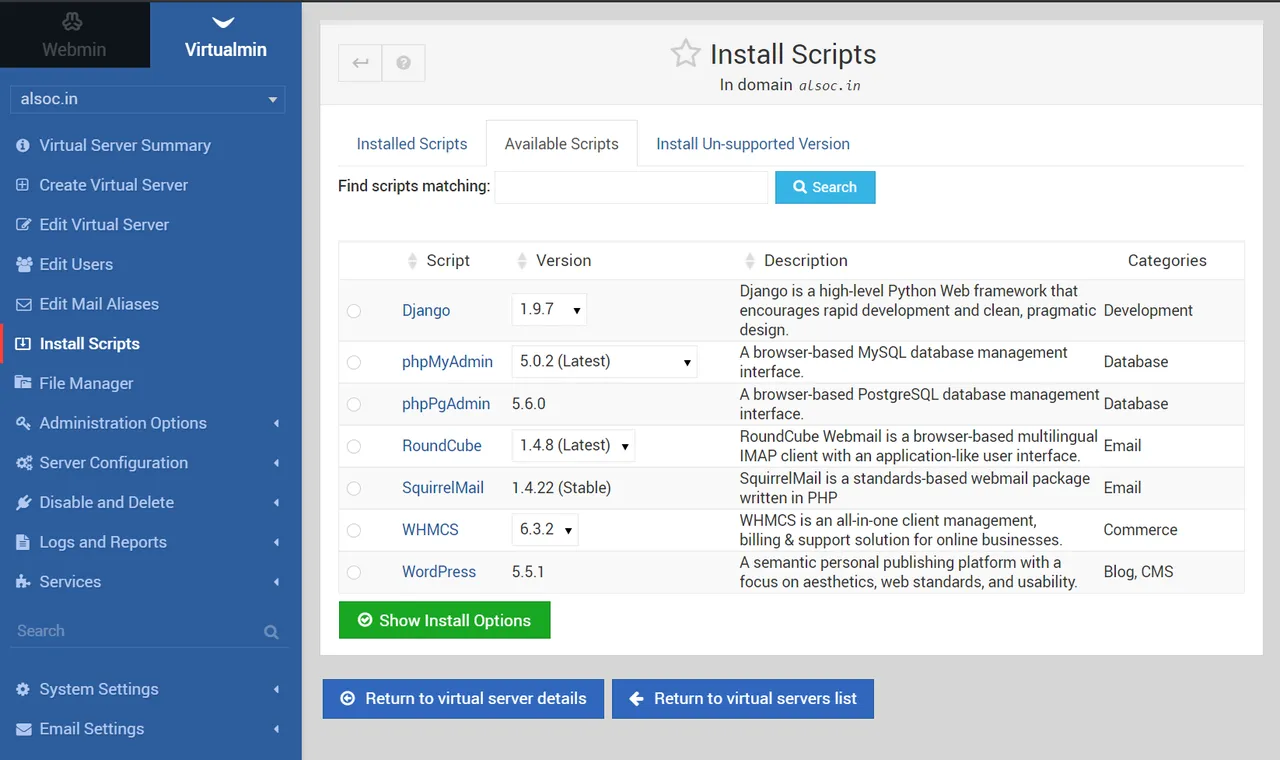This screenshot has height=760, width=1280.
Task: Sort table by the Description column arrows
Action: coord(751,261)
